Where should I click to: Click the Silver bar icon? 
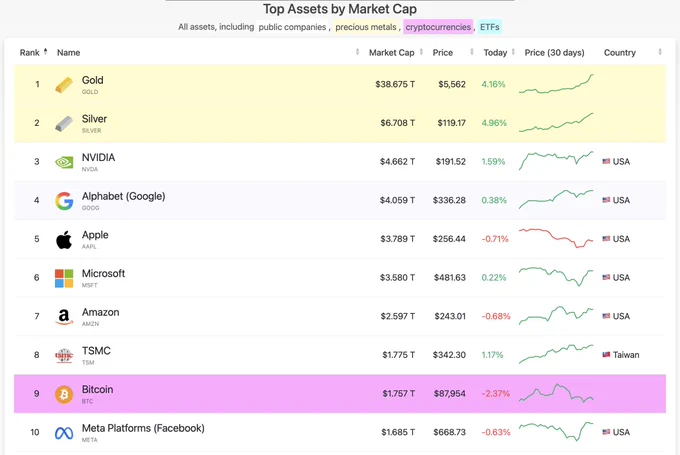(x=64, y=124)
